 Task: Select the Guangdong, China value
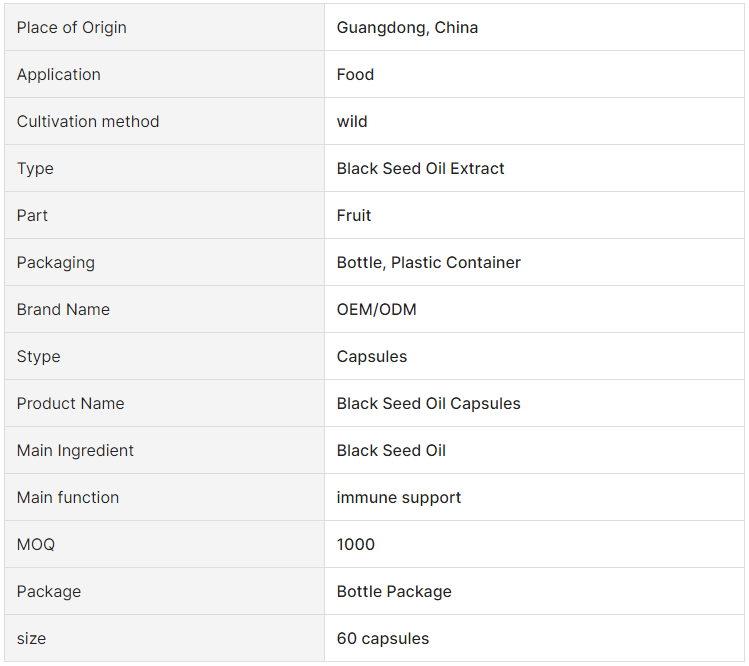coord(407,27)
